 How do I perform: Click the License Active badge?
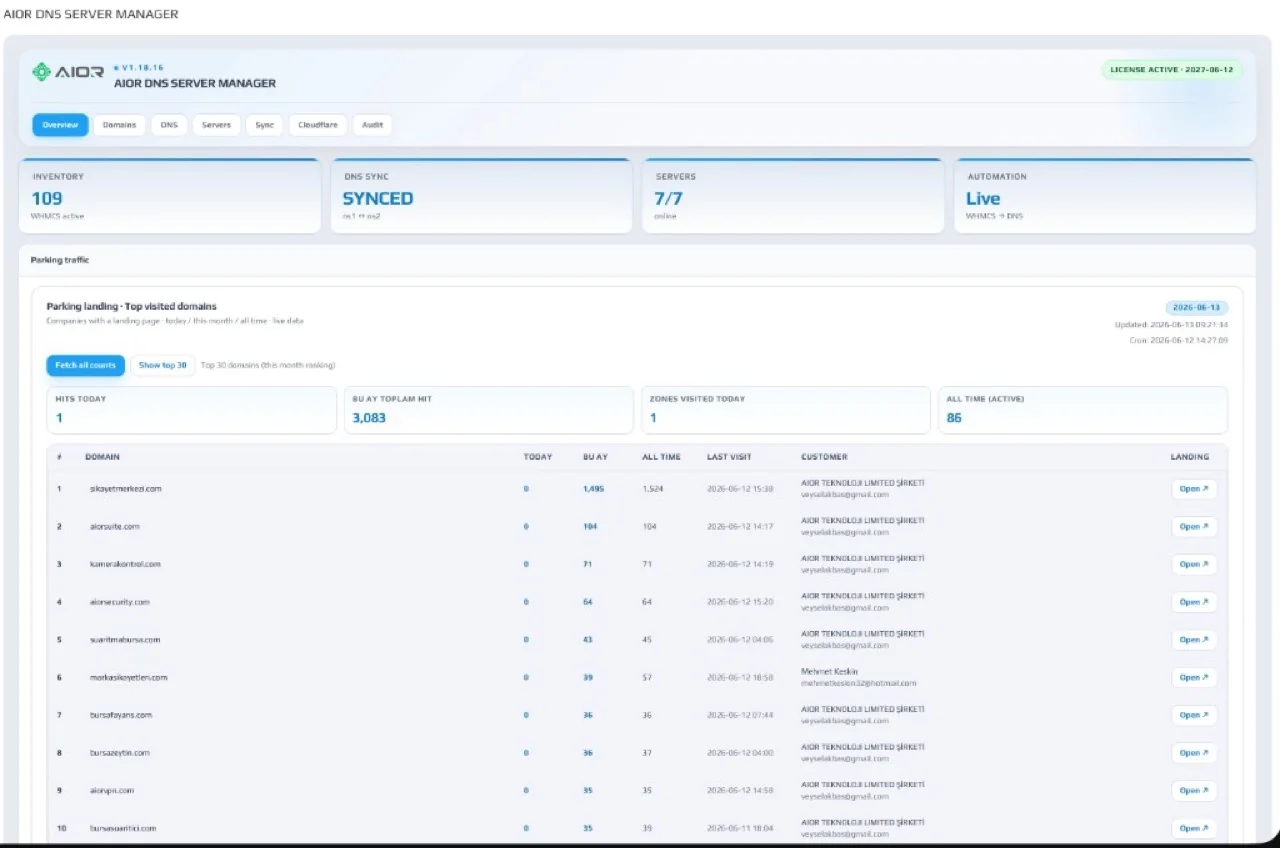(x=1172, y=70)
